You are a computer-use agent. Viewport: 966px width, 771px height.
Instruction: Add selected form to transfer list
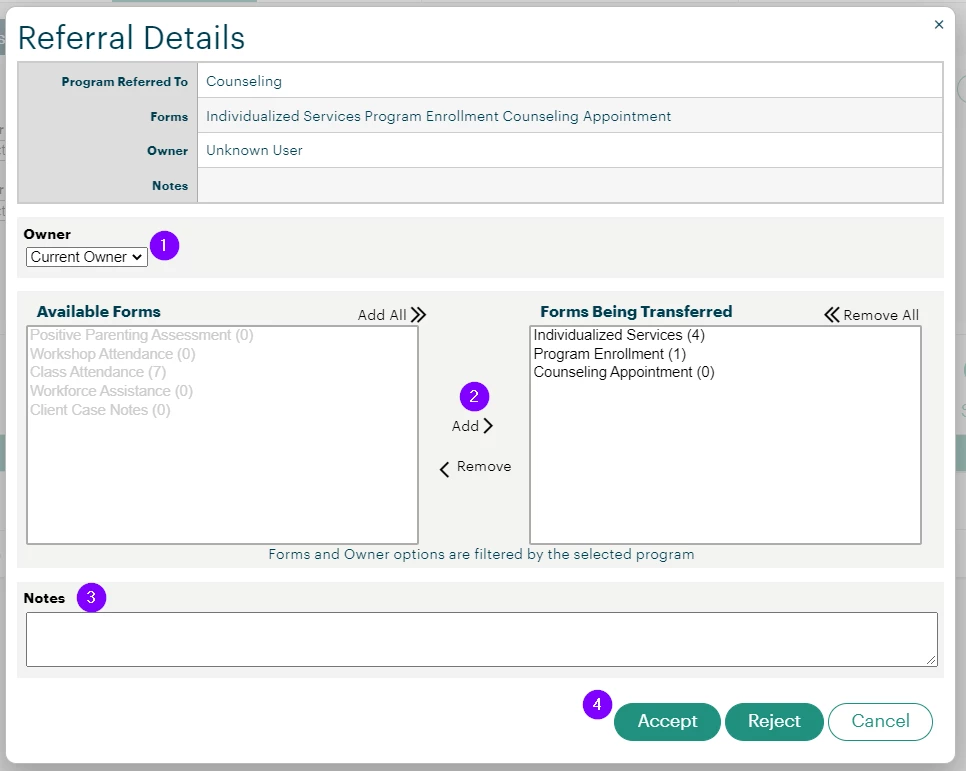tap(473, 426)
